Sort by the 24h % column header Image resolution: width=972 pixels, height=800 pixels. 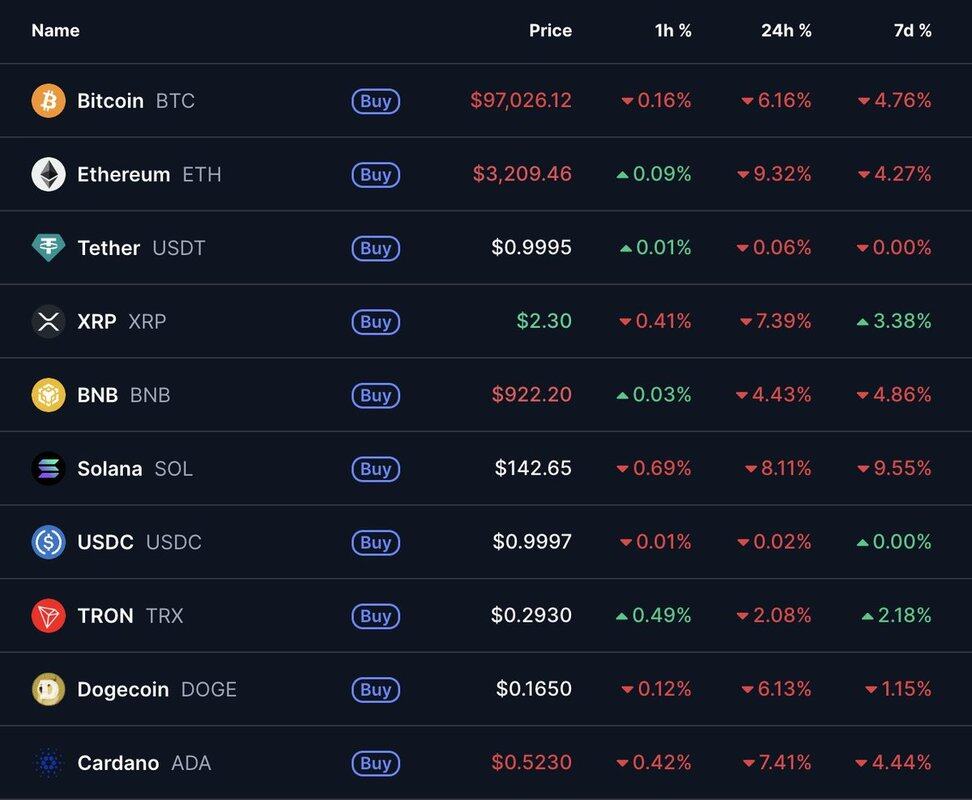coord(786,31)
